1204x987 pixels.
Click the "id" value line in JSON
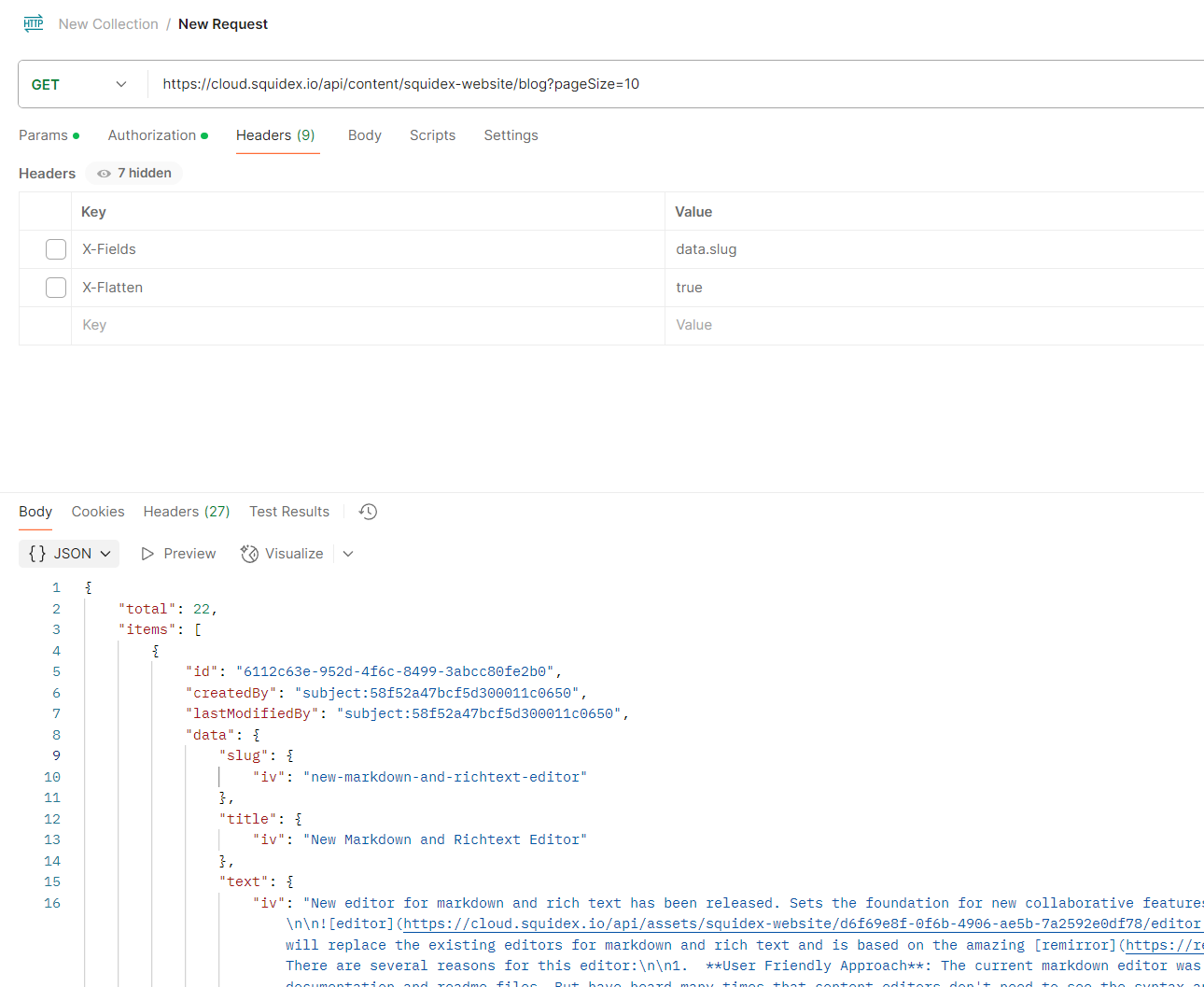[x=373, y=671]
